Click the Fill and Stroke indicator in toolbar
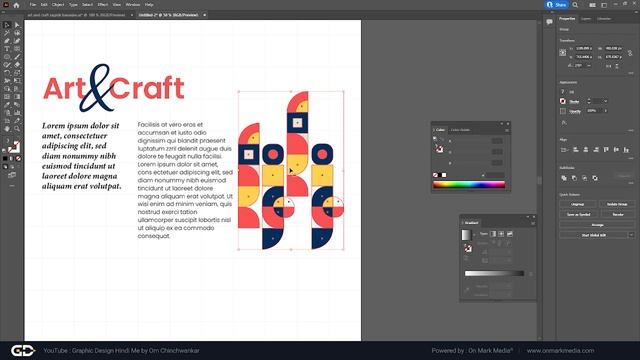The image size is (640, 360). tap(13, 147)
